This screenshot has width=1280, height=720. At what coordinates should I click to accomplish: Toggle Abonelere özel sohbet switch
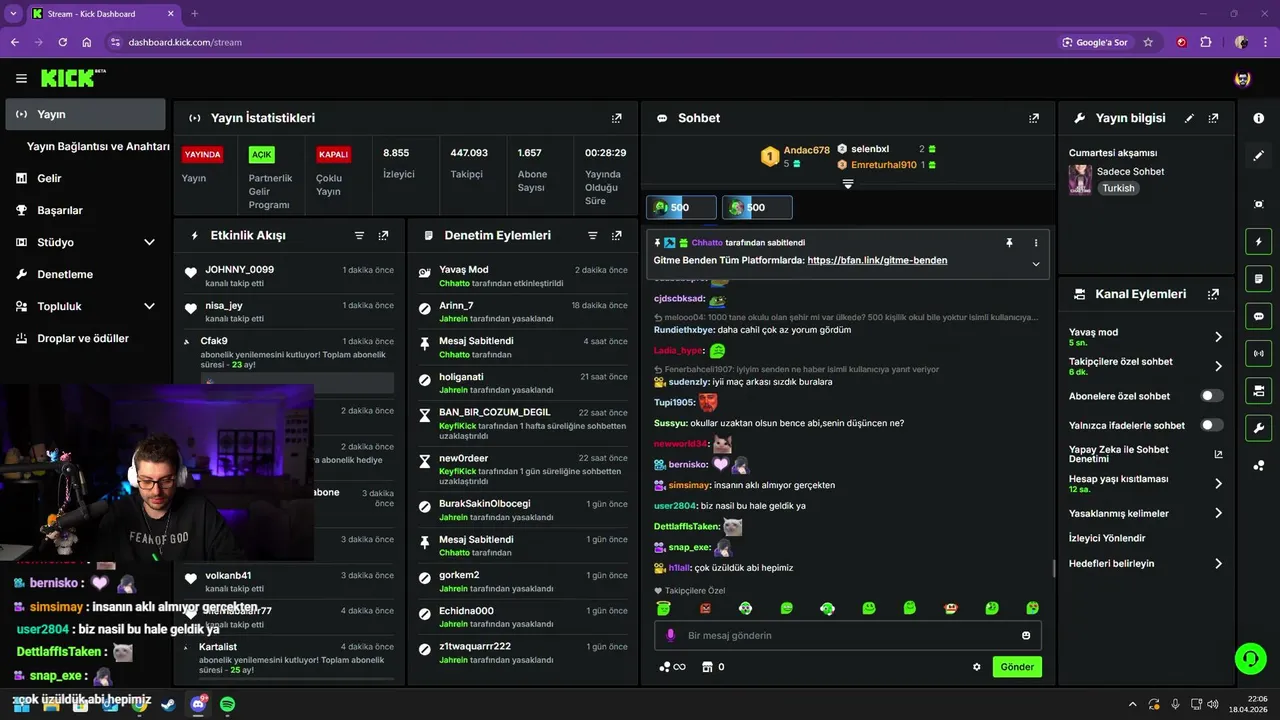coord(1212,396)
